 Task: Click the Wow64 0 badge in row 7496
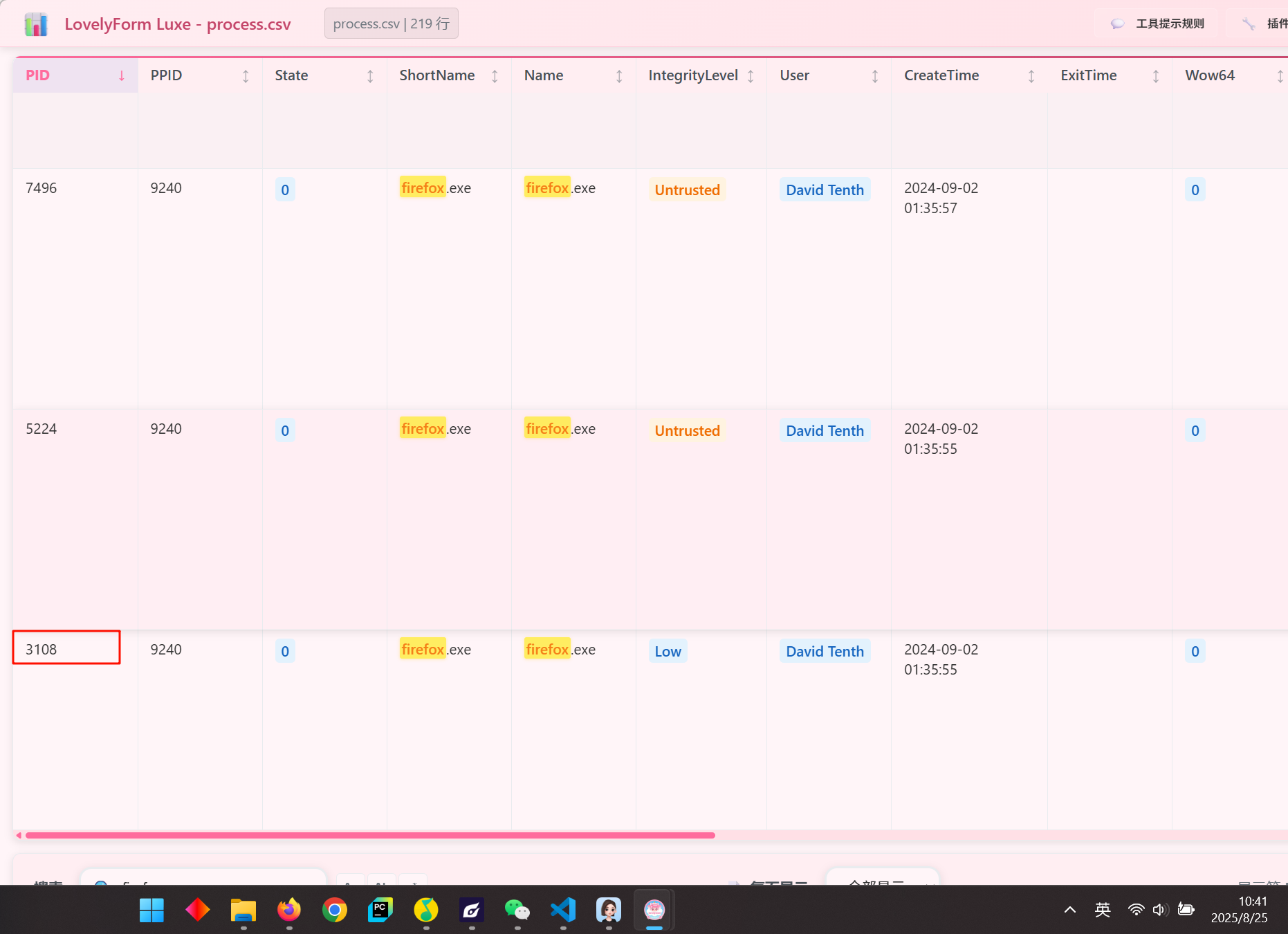pos(1195,190)
